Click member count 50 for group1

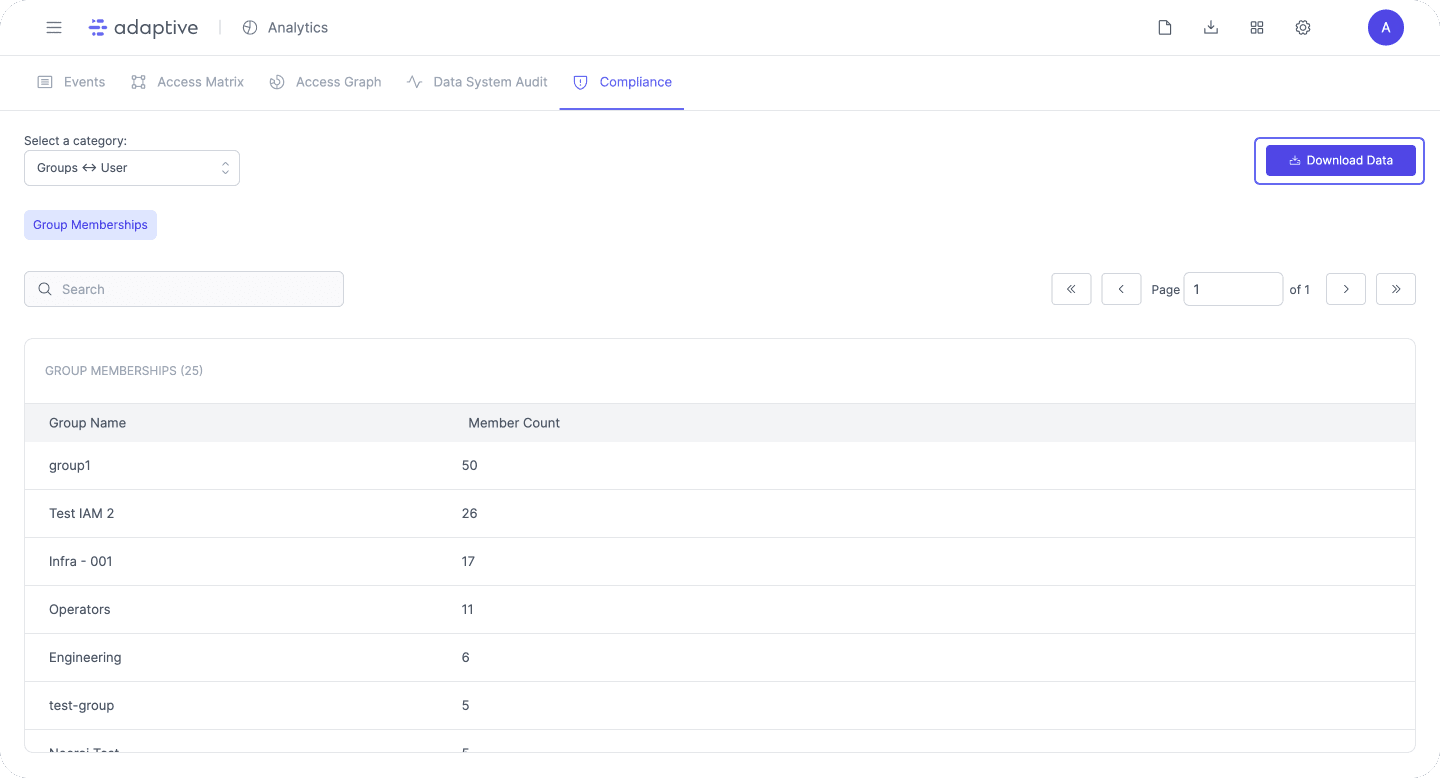tap(470, 466)
